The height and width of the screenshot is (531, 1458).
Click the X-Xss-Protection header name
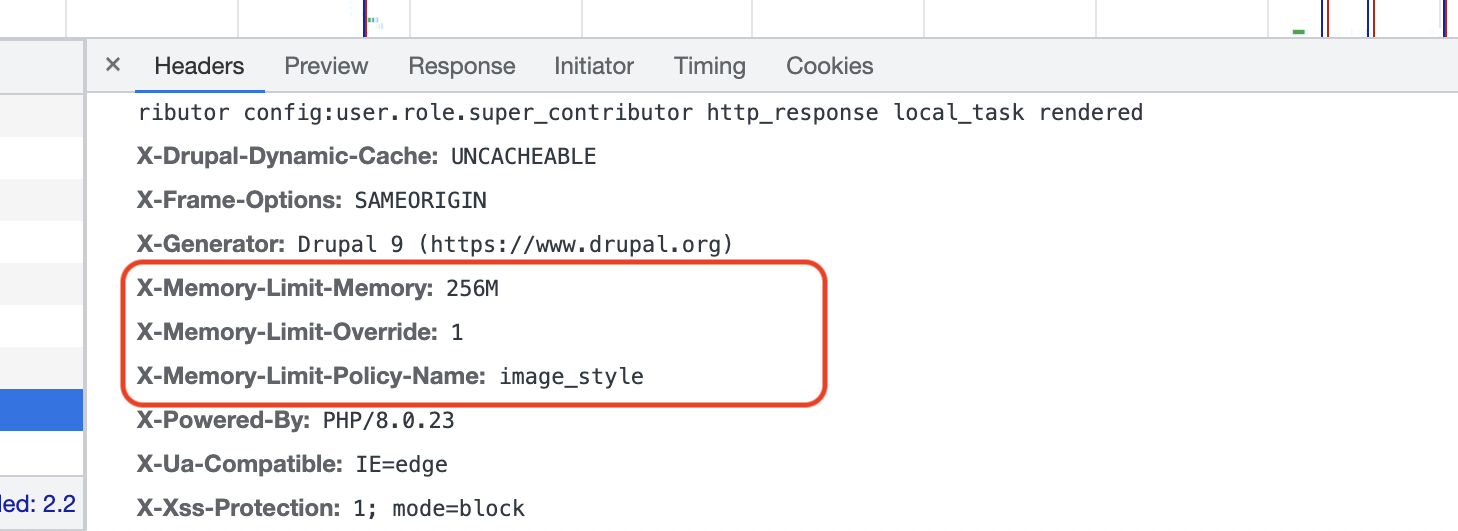click(x=240, y=508)
